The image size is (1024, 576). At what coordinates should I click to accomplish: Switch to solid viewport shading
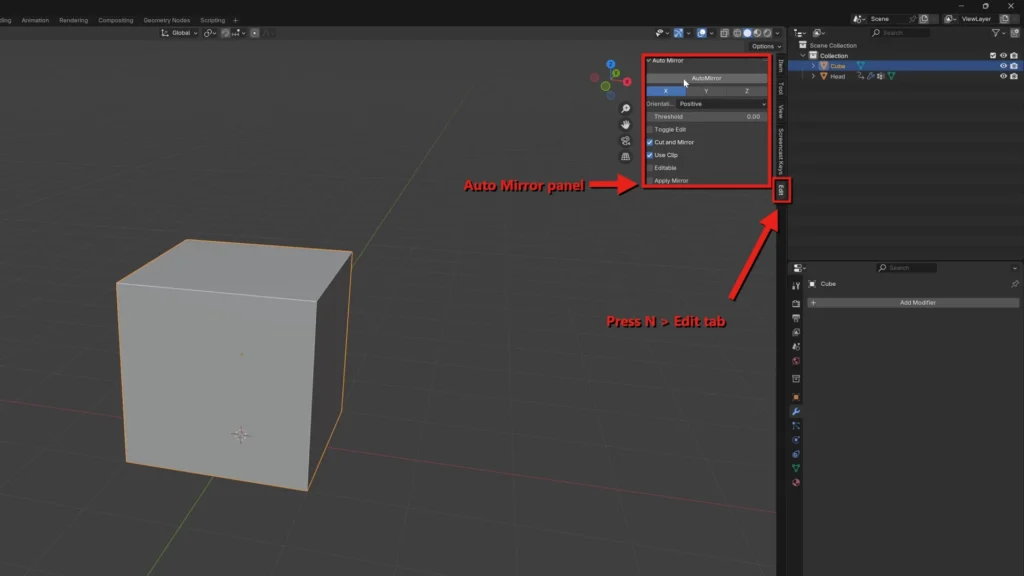(x=747, y=33)
